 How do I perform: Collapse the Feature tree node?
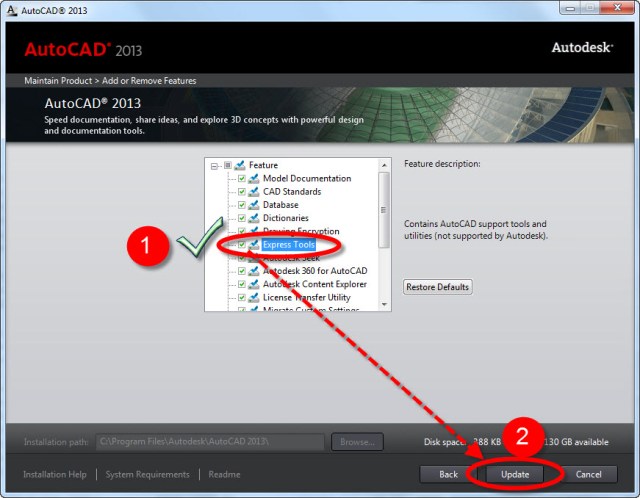[215, 165]
